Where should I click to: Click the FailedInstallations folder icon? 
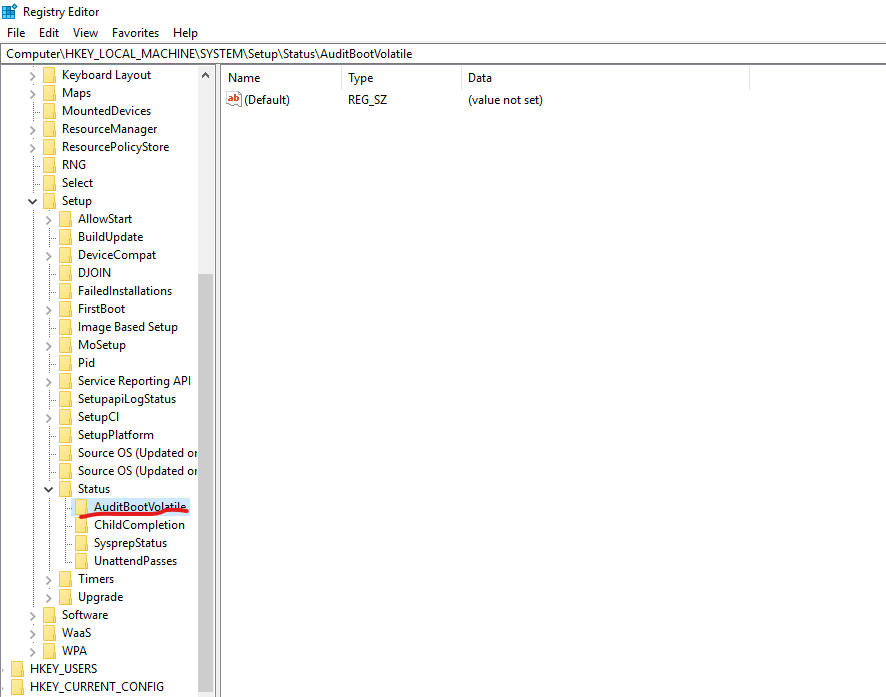click(x=66, y=291)
